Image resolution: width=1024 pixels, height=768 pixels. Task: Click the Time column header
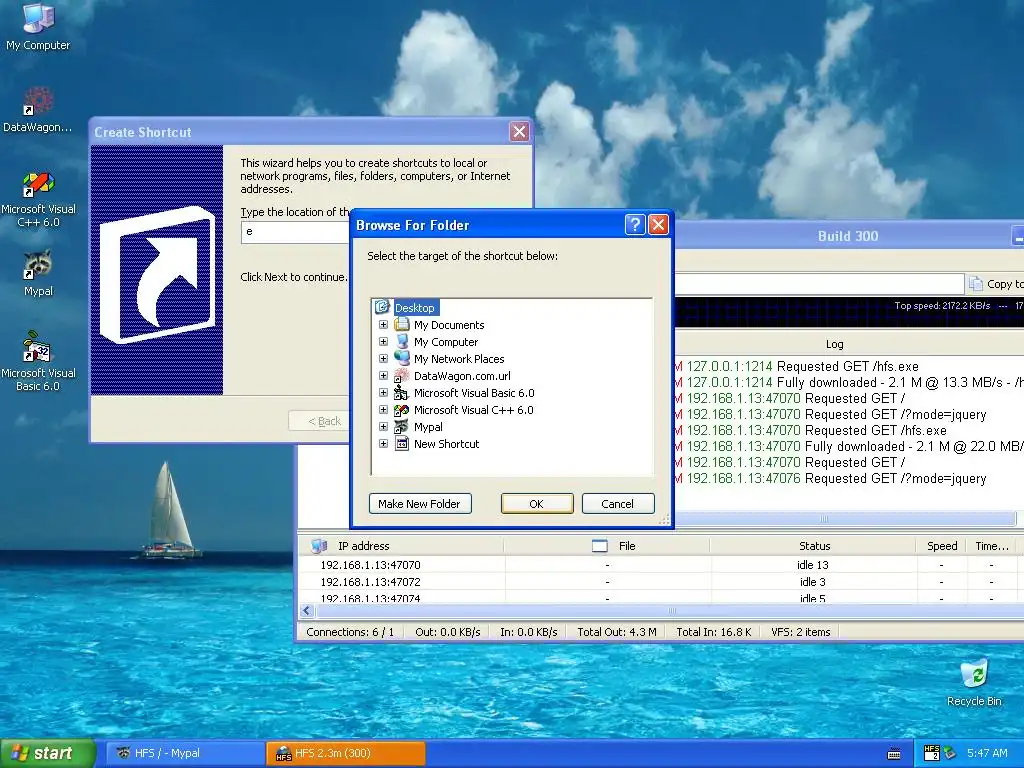[x=991, y=546]
